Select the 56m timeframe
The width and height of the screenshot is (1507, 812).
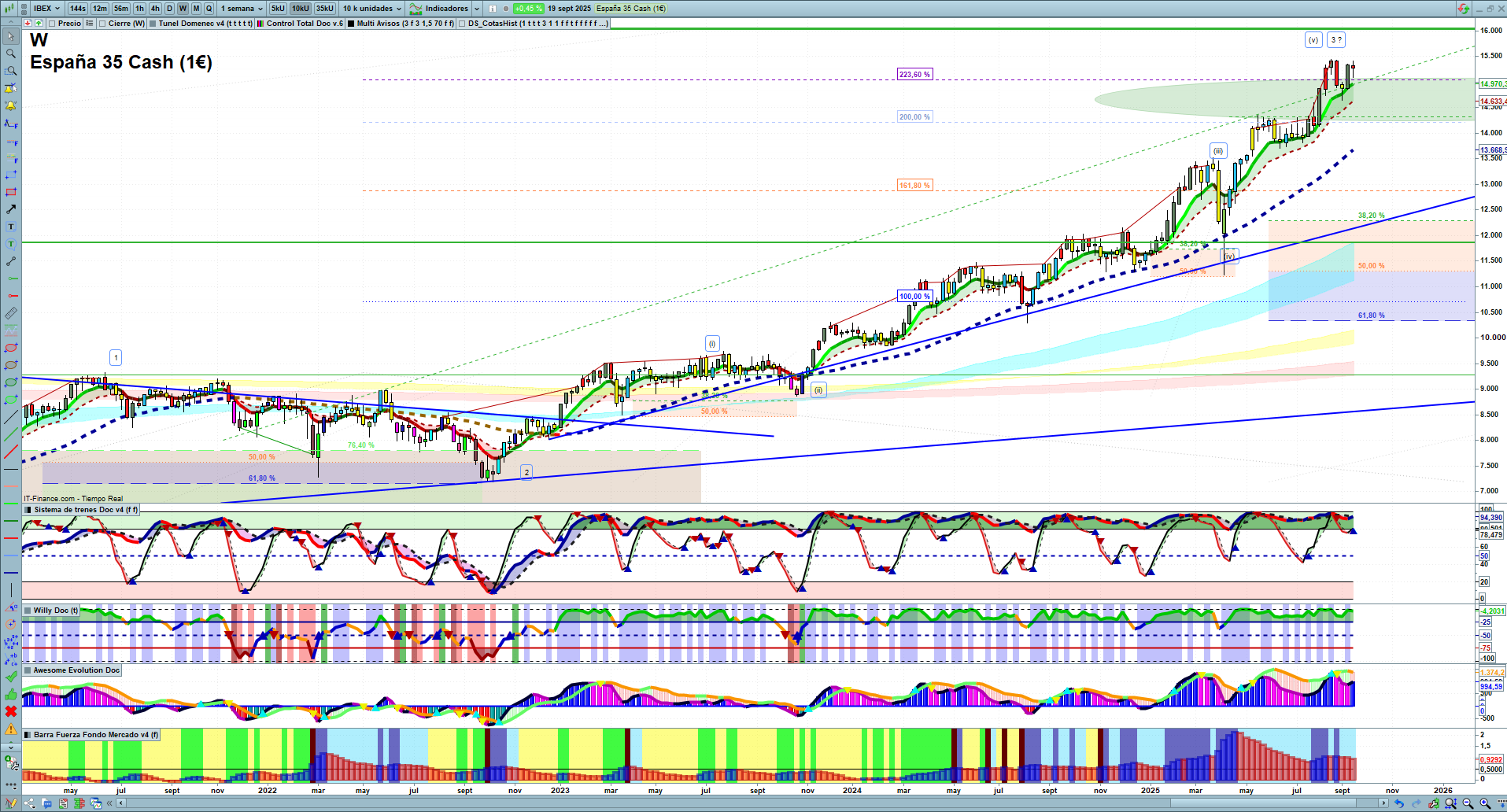pos(121,9)
